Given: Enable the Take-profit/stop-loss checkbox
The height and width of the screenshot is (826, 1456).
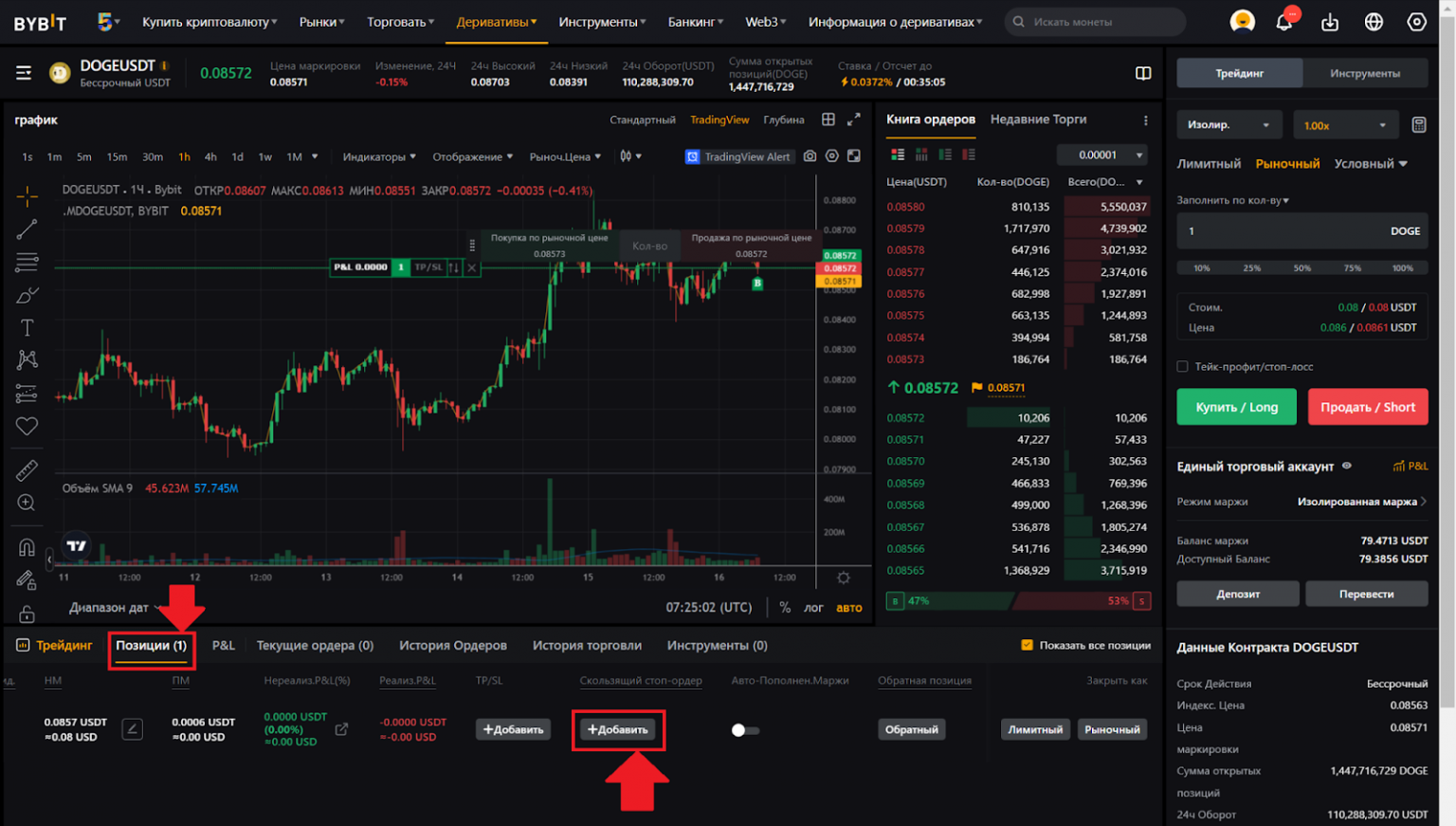Looking at the screenshot, I should pos(1182,367).
